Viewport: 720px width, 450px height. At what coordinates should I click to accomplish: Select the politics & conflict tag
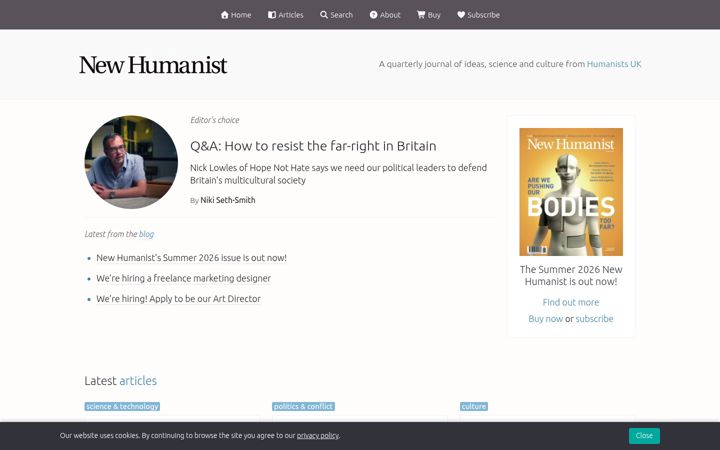[304, 406]
